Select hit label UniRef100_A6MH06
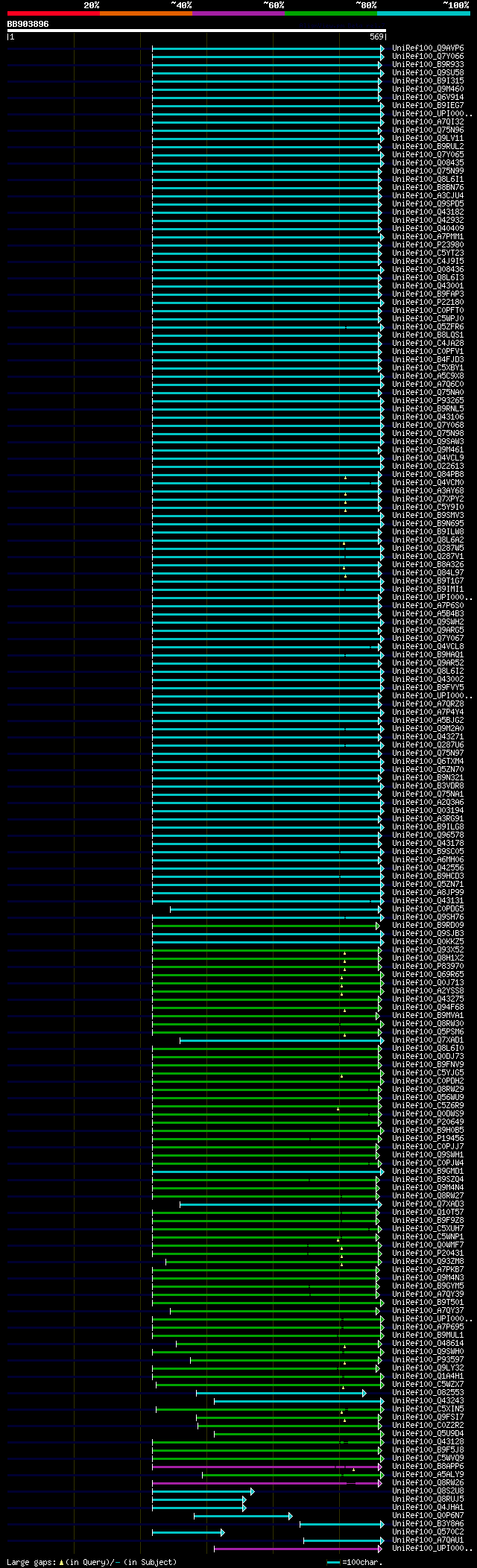The height and width of the screenshot is (1568, 477). pos(428,860)
